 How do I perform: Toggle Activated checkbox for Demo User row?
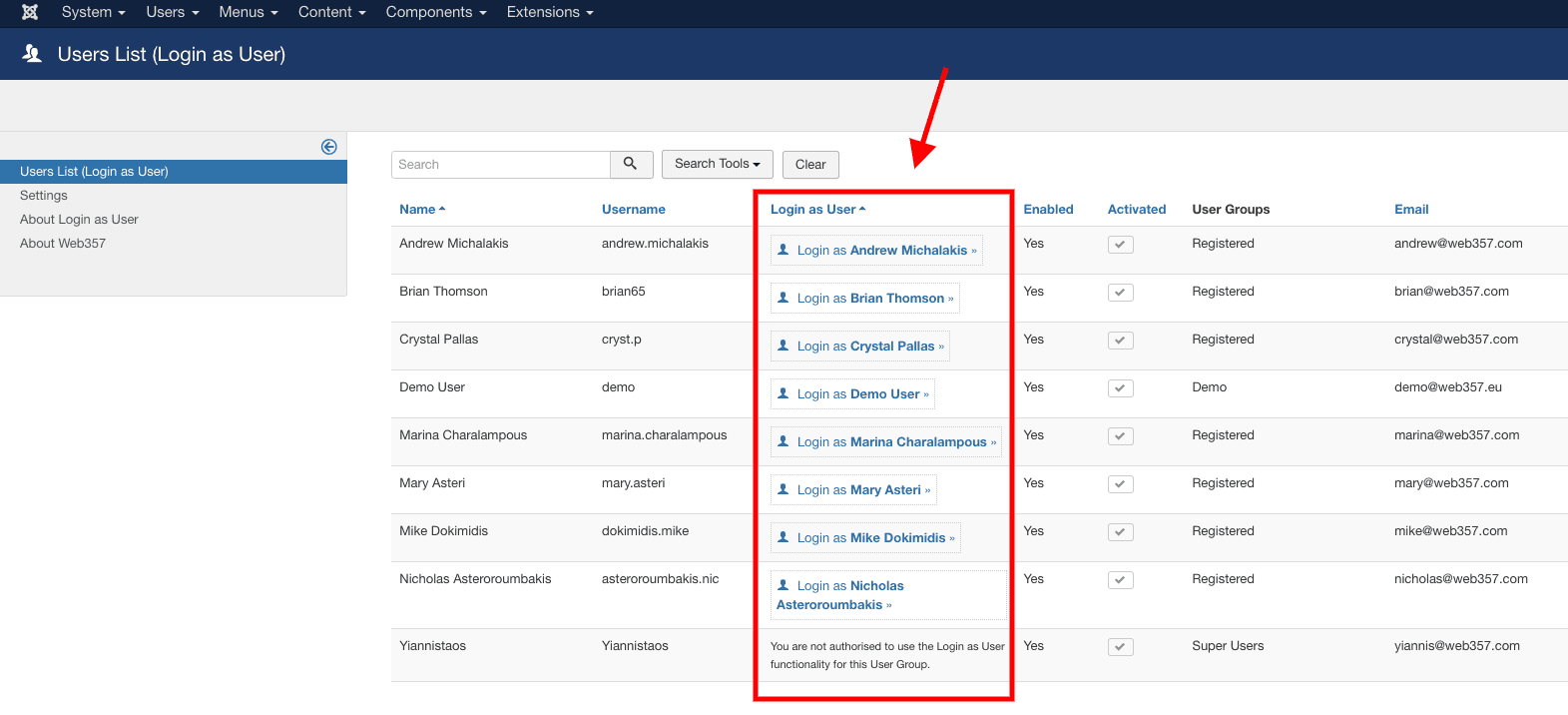(x=1120, y=388)
